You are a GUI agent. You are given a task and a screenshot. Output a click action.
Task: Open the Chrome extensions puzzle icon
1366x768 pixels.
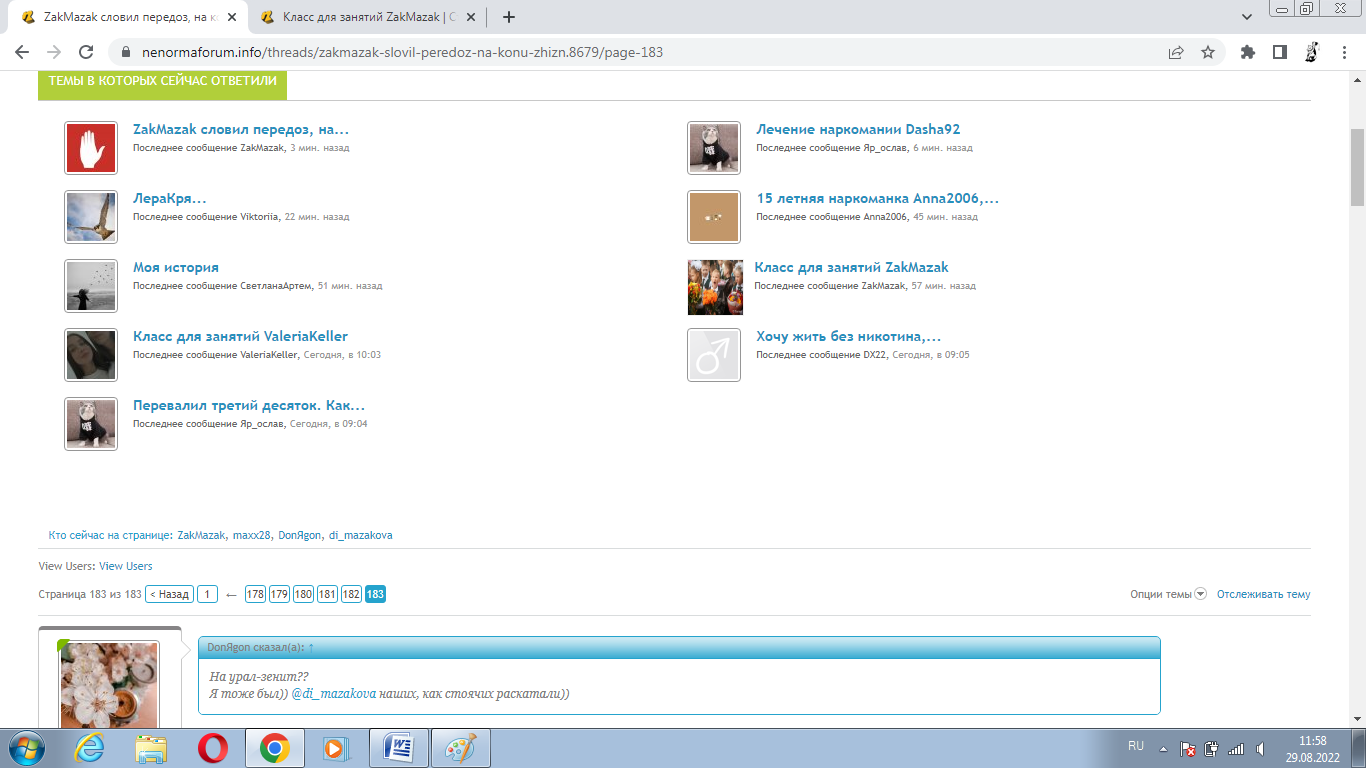click(x=1247, y=53)
